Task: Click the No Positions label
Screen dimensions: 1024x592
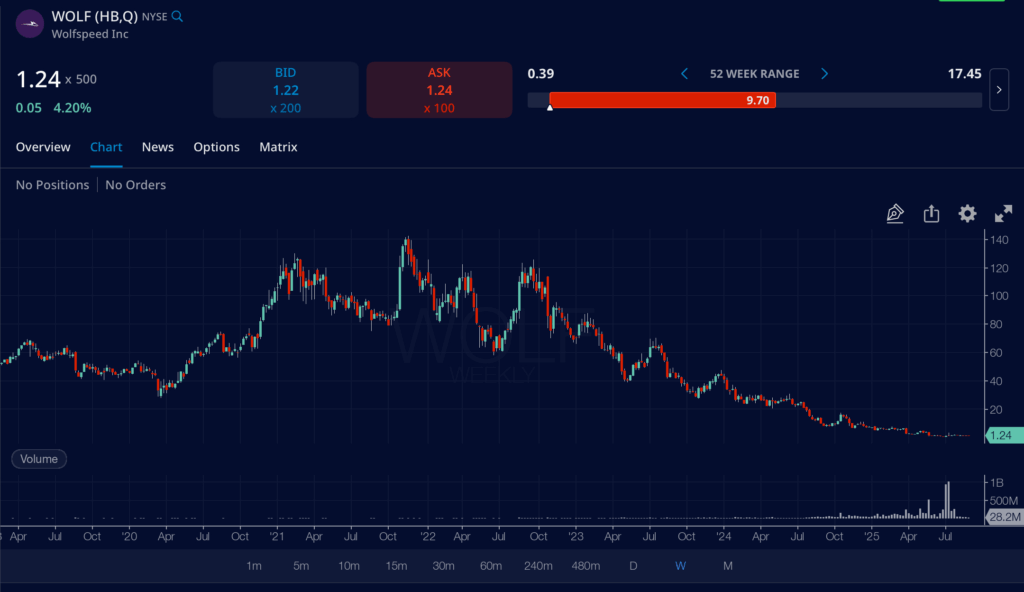Action: (x=51, y=184)
